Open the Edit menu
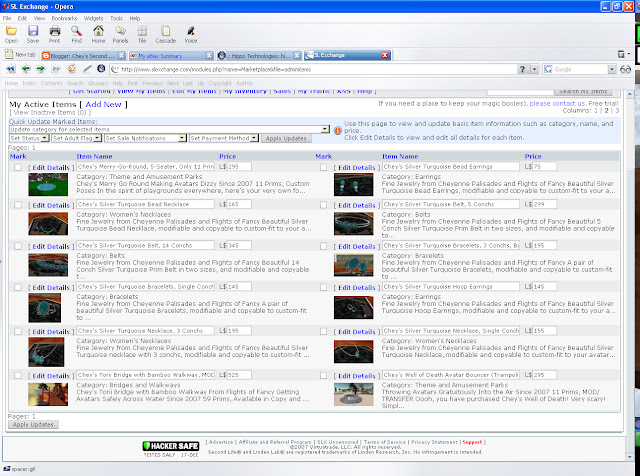 (x=22, y=18)
